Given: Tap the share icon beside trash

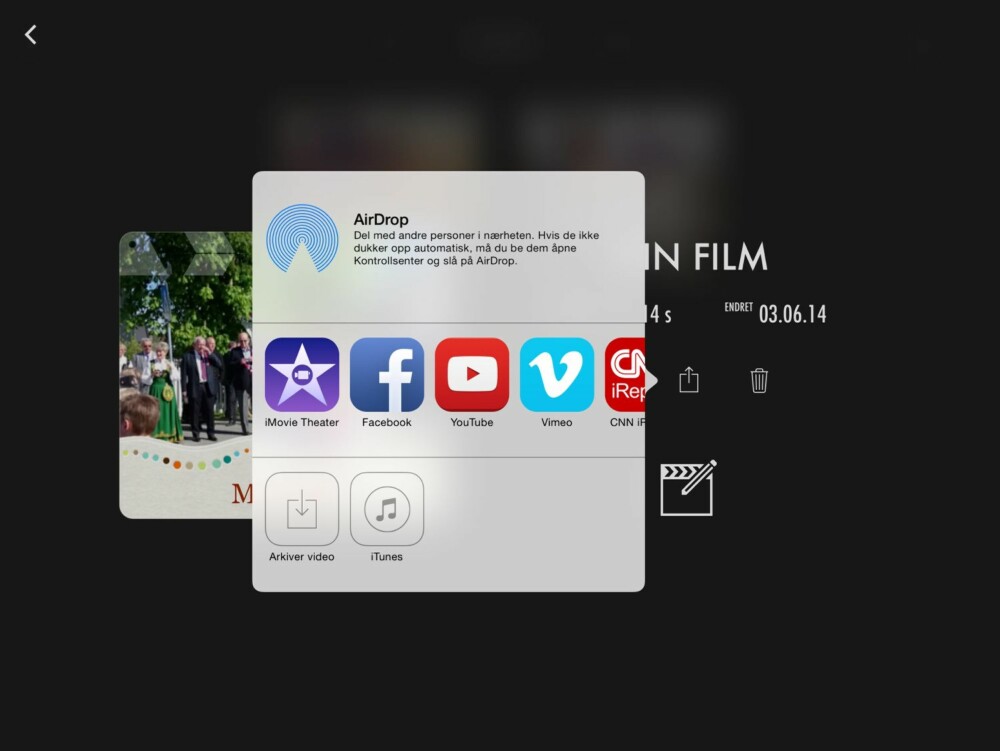Looking at the screenshot, I should pos(689,379).
